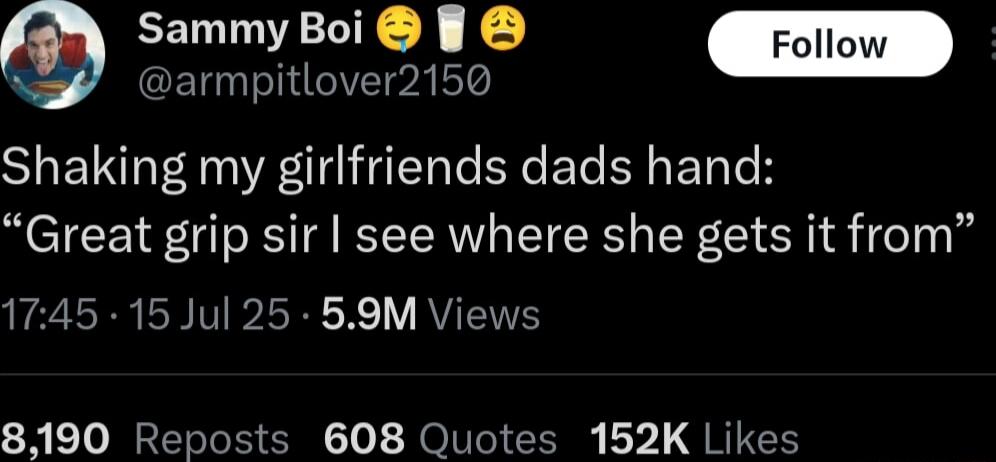Click the glass of milk emoji
This screenshot has width=996, height=462.
451,33
